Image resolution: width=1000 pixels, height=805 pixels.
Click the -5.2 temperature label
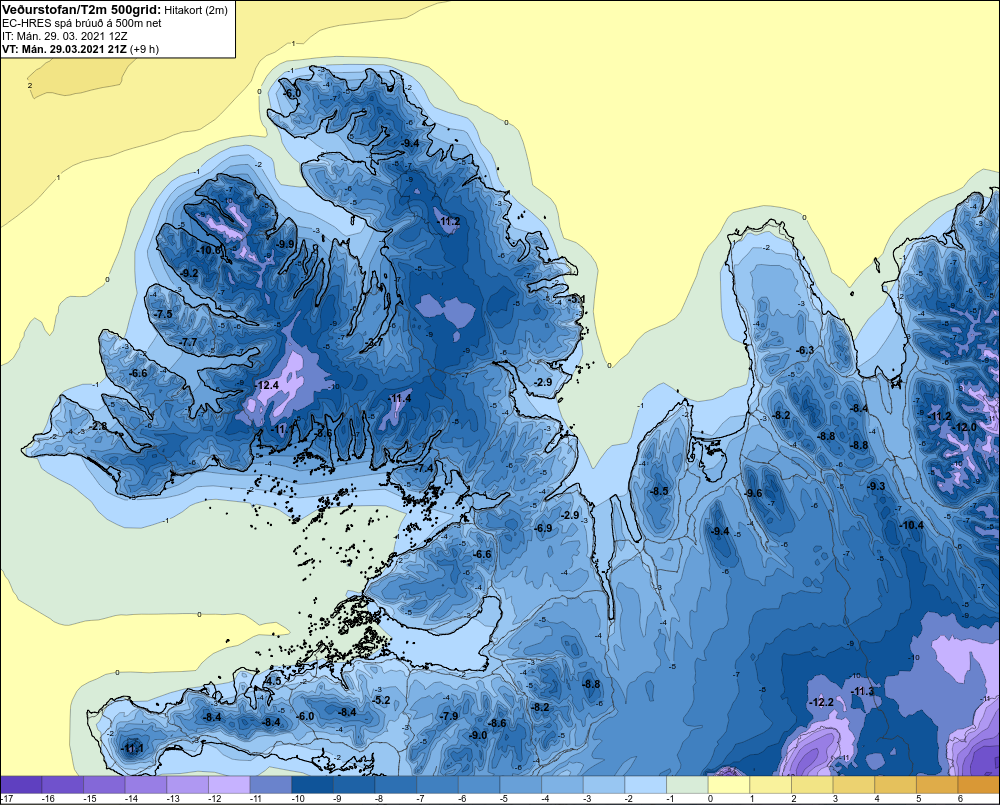pos(381,700)
